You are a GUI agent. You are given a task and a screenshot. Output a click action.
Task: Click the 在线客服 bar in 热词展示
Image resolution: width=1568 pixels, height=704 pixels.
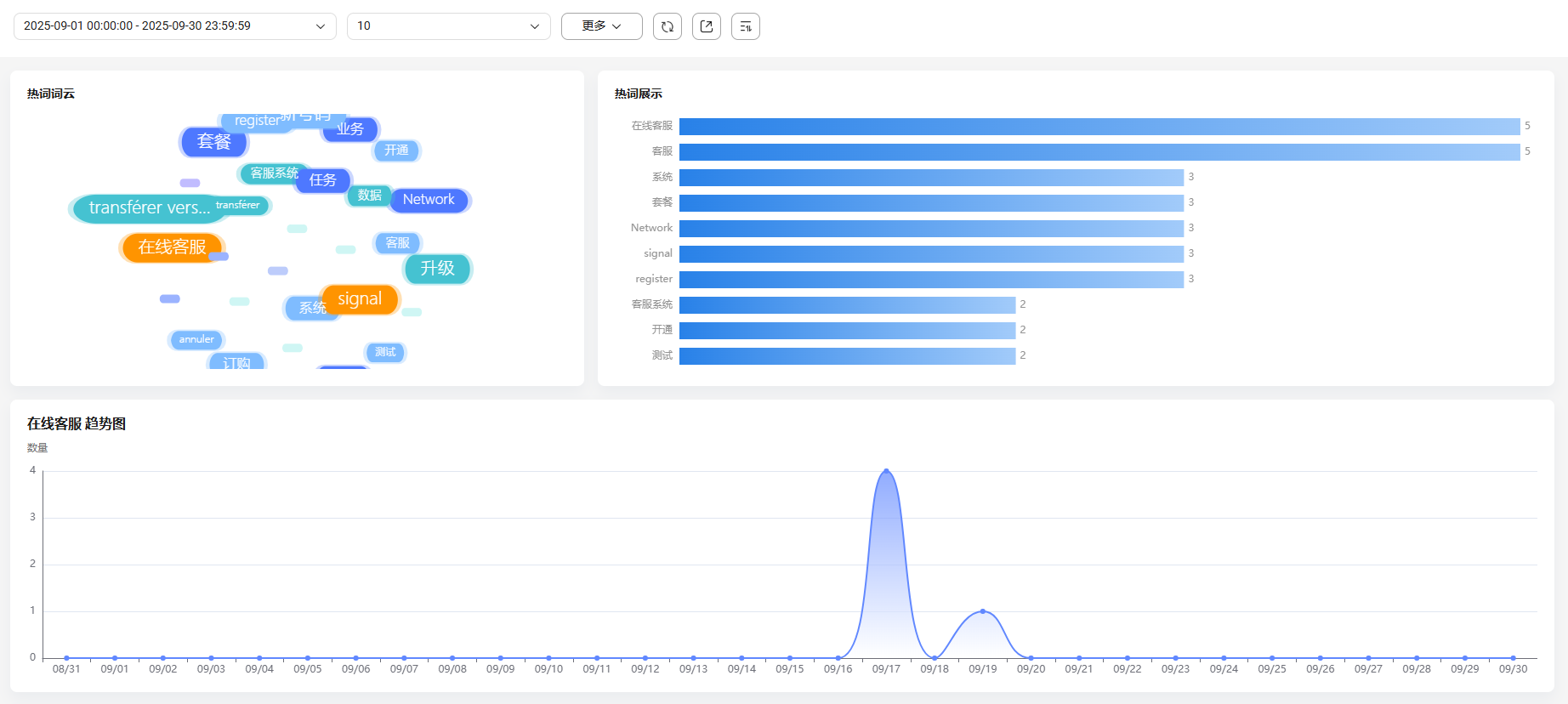[1099, 127]
